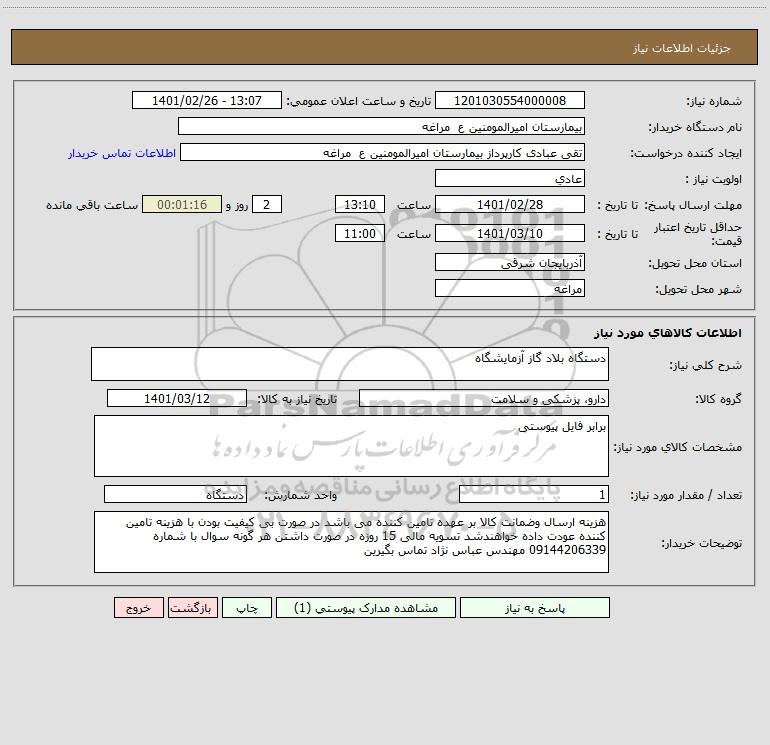Click deadline time field 13:10
The height and width of the screenshot is (745, 770).
(x=359, y=204)
